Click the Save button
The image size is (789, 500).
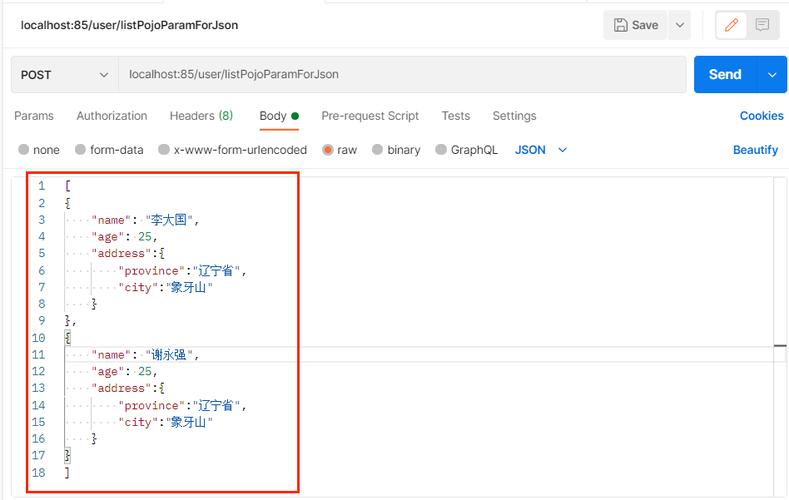[635, 25]
